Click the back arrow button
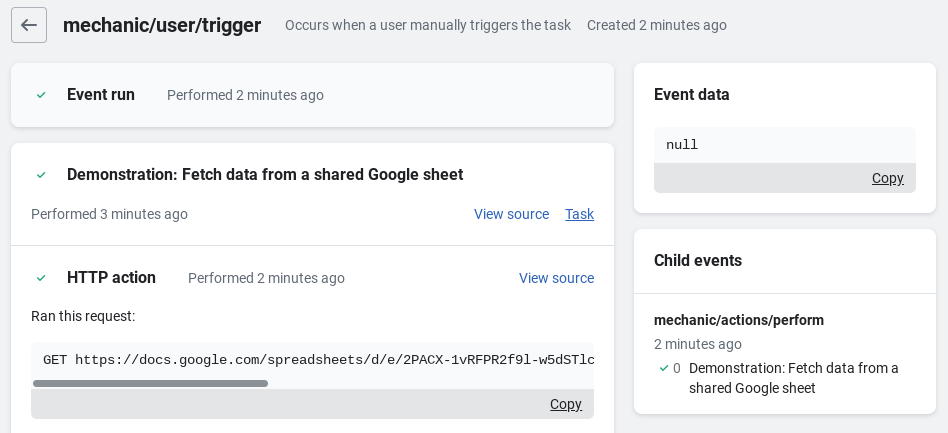This screenshot has height=433, width=948. tap(29, 25)
